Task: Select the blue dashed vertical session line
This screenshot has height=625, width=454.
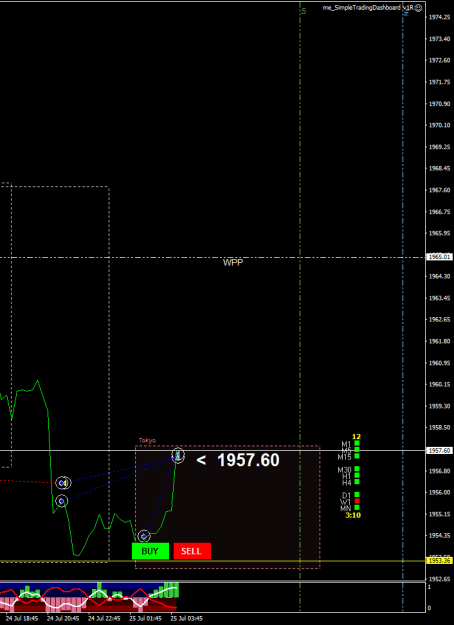Action: (403, 307)
